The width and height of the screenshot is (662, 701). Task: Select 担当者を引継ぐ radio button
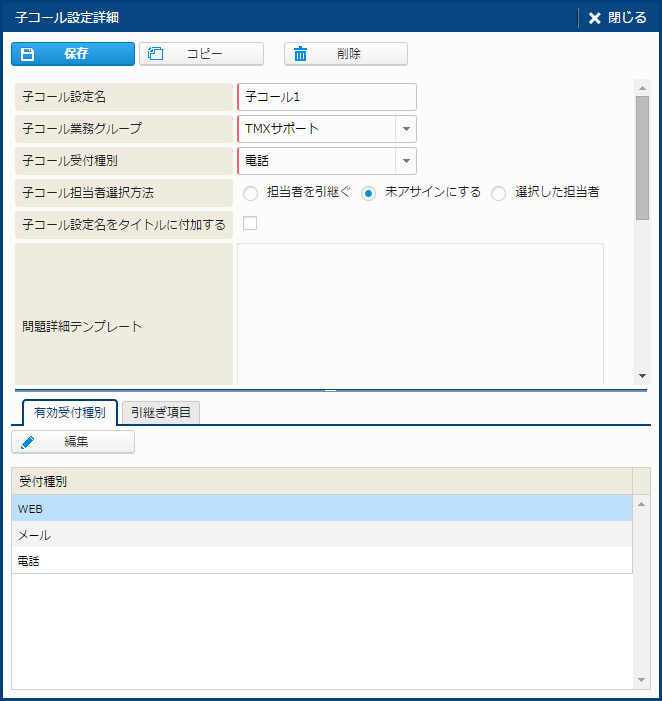coord(250,193)
